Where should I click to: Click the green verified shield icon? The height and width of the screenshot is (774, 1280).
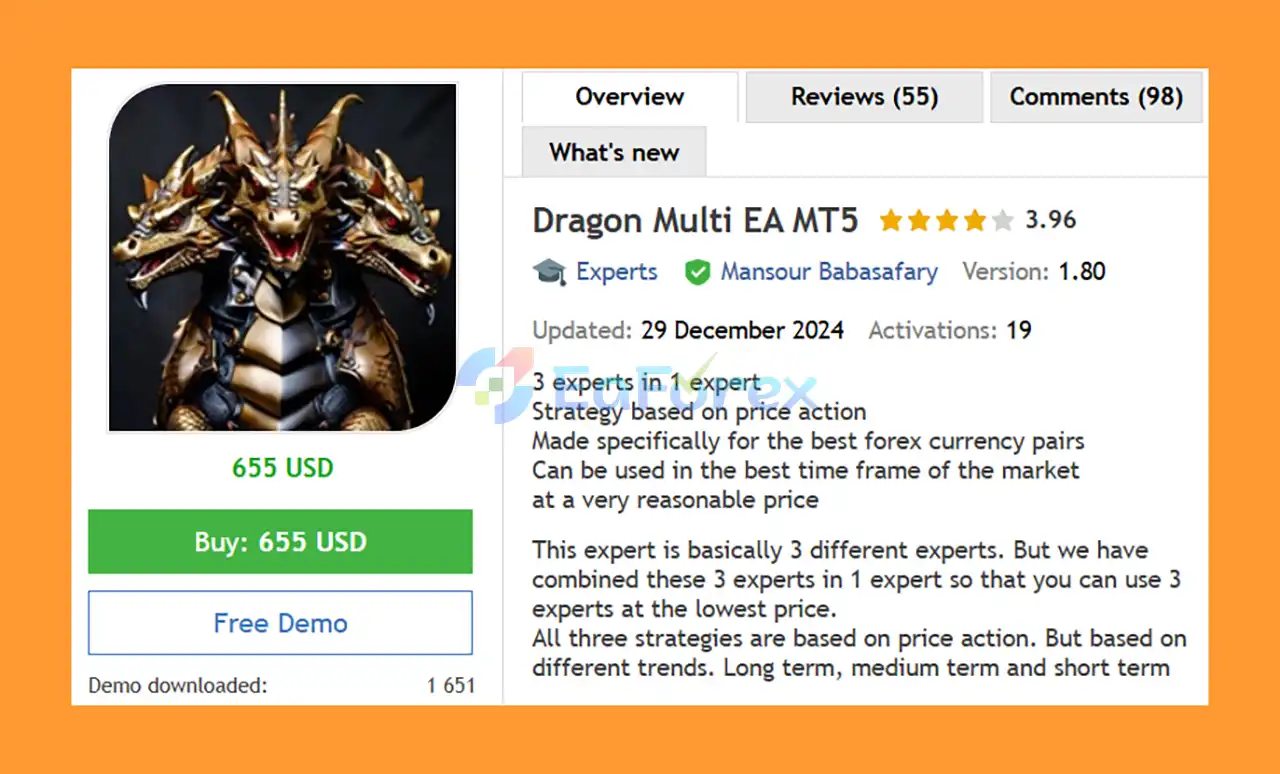[697, 272]
